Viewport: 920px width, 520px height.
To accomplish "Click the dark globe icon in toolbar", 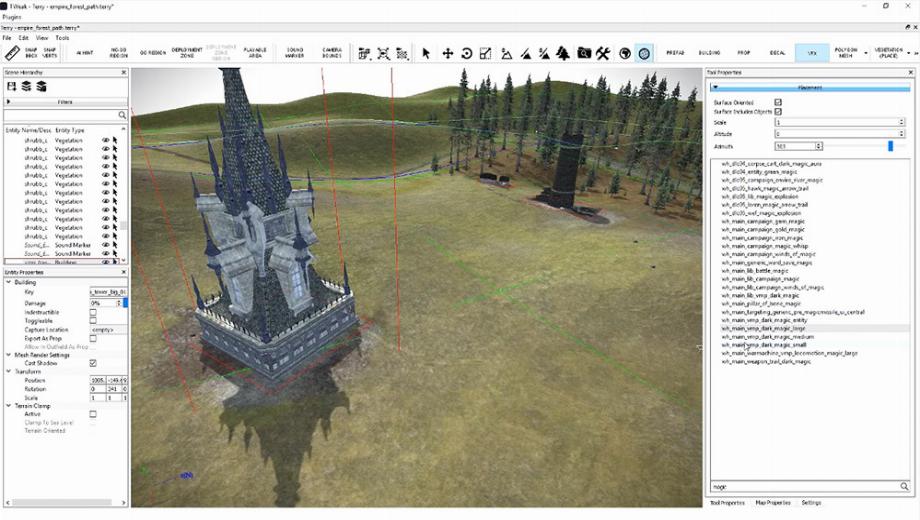I will (x=625, y=53).
